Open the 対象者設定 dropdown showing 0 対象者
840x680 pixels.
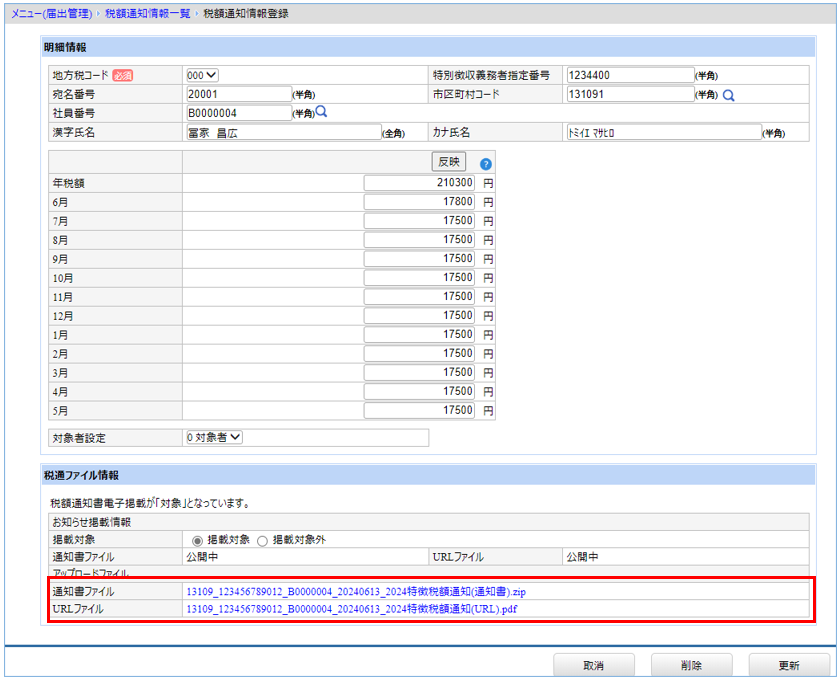[214, 438]
